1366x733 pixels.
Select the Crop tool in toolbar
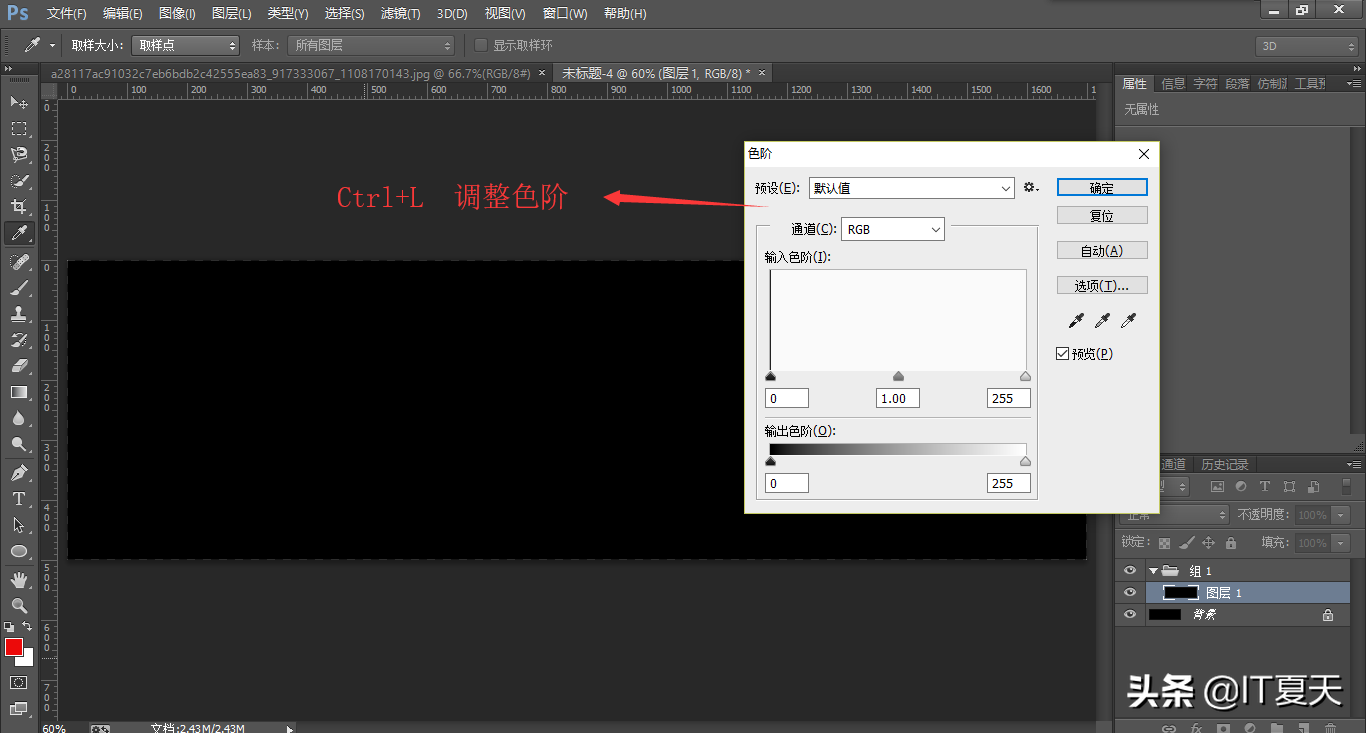[x=19, y=207]
